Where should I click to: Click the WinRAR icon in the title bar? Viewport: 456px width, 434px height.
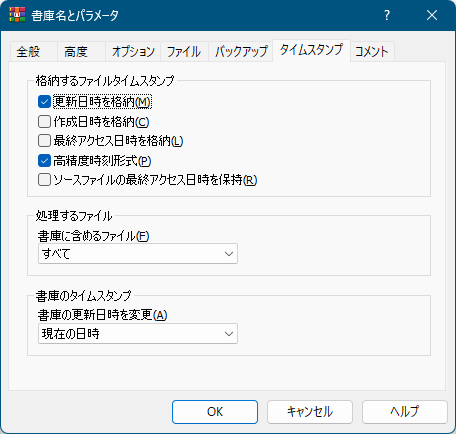(x=17, y=15)
